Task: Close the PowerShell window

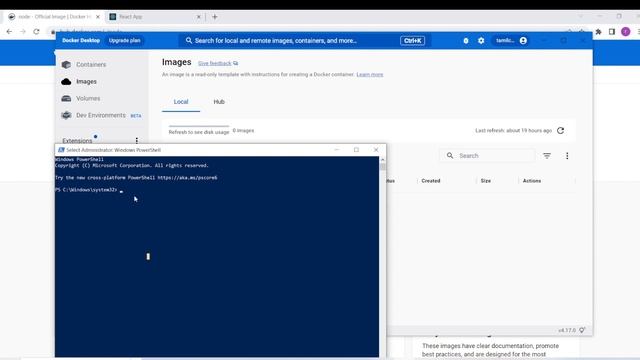Action: [x=376, y=150]
